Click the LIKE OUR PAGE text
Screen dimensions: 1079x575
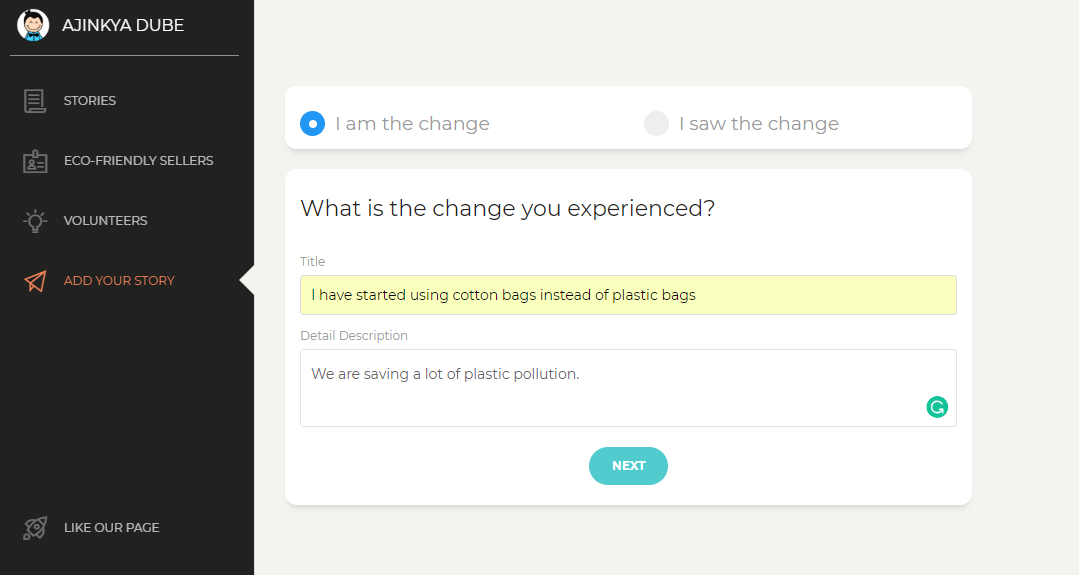point(111,528)
